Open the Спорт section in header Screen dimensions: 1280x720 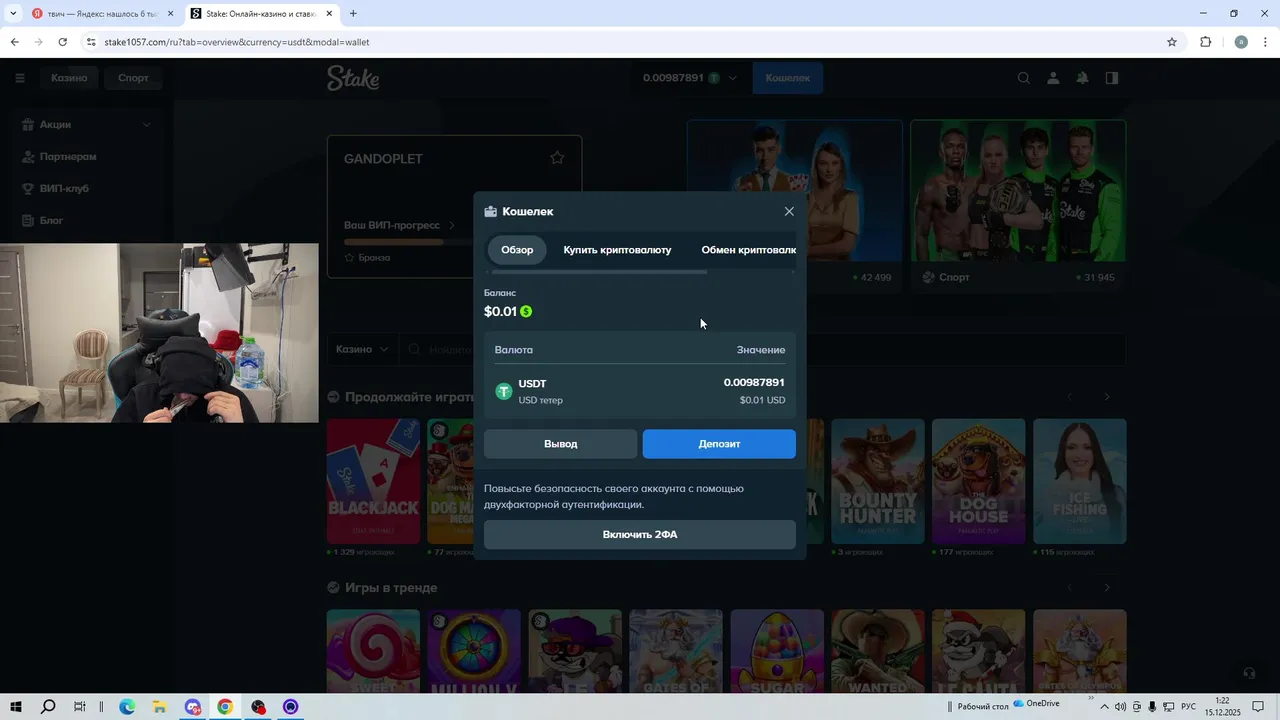[133, 78]
